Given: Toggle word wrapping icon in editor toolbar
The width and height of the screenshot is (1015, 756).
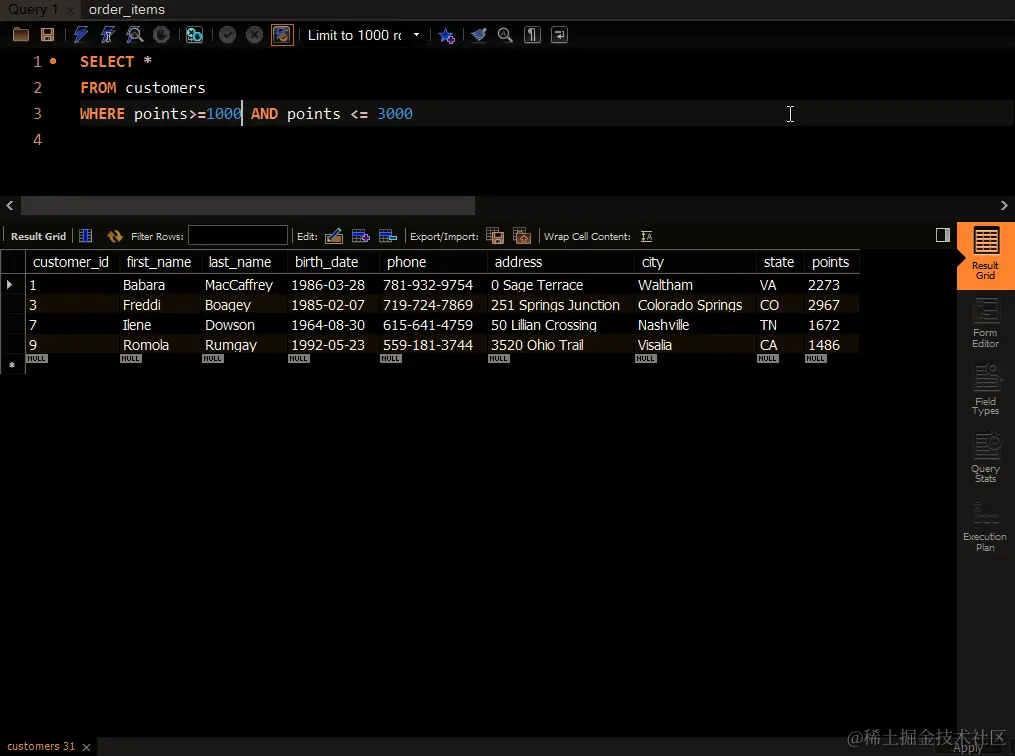Looking at the screenshot, I should click(559, 35).
